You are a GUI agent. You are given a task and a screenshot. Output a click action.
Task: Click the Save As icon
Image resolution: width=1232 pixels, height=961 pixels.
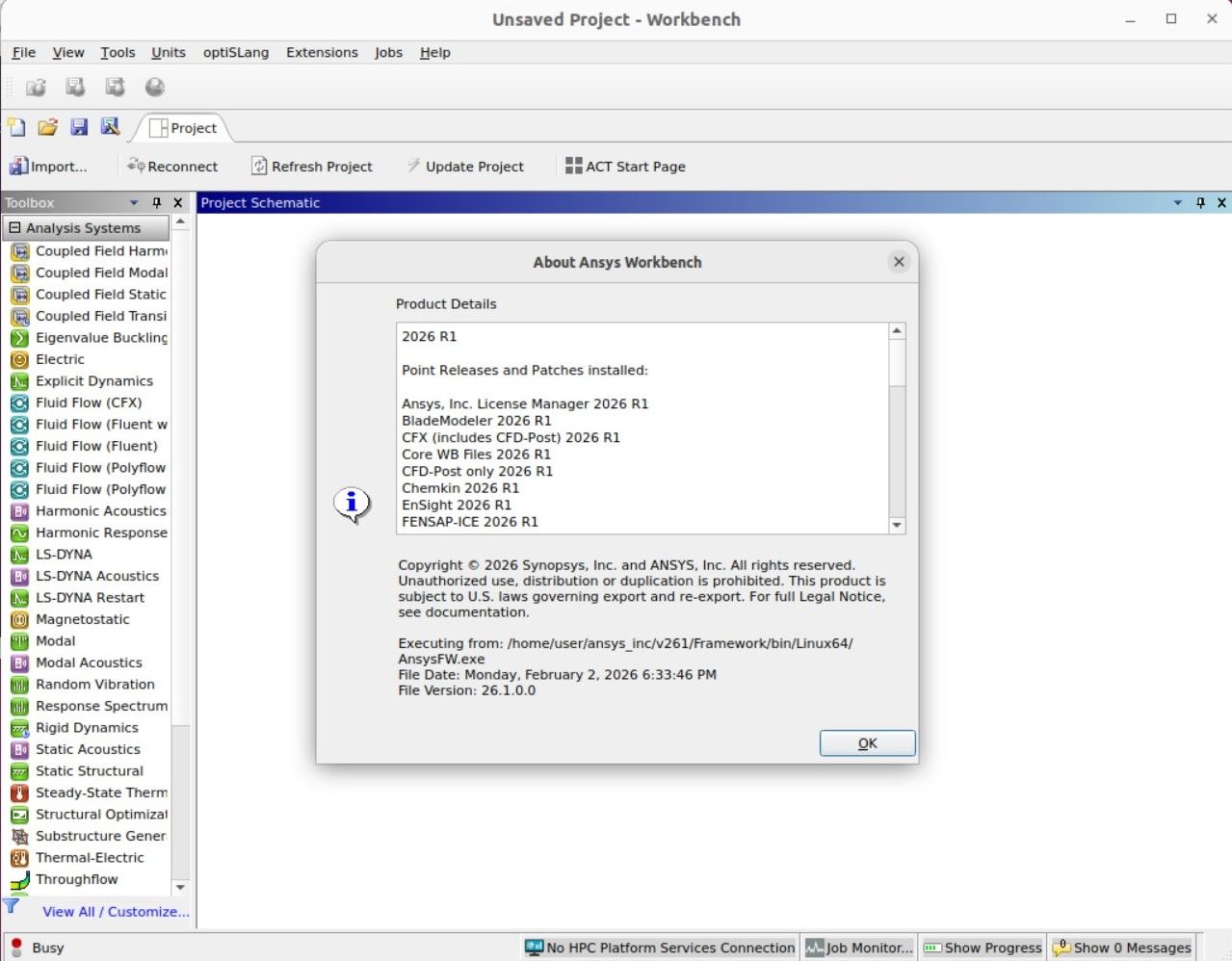[110, 127]
